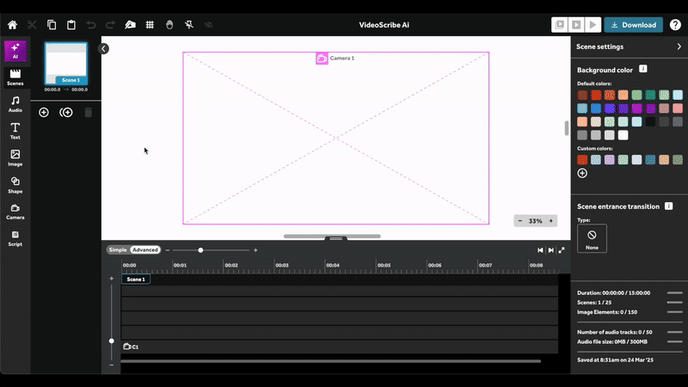Toggle the grid overlay icon

click(150, 25)
